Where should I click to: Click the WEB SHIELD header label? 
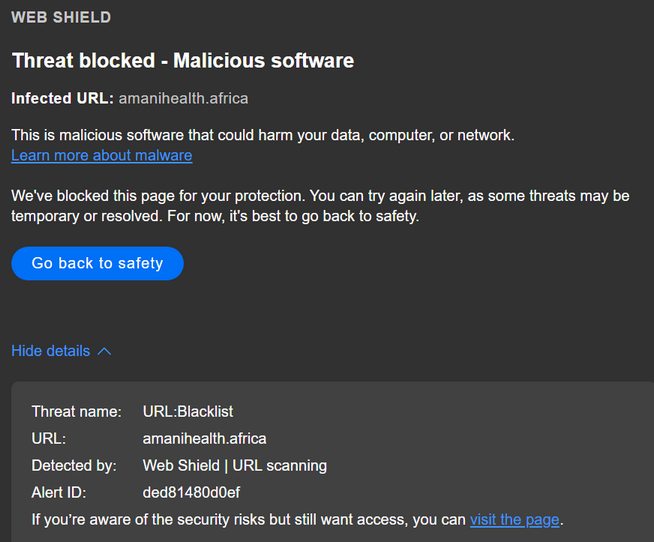coord(61,18)
